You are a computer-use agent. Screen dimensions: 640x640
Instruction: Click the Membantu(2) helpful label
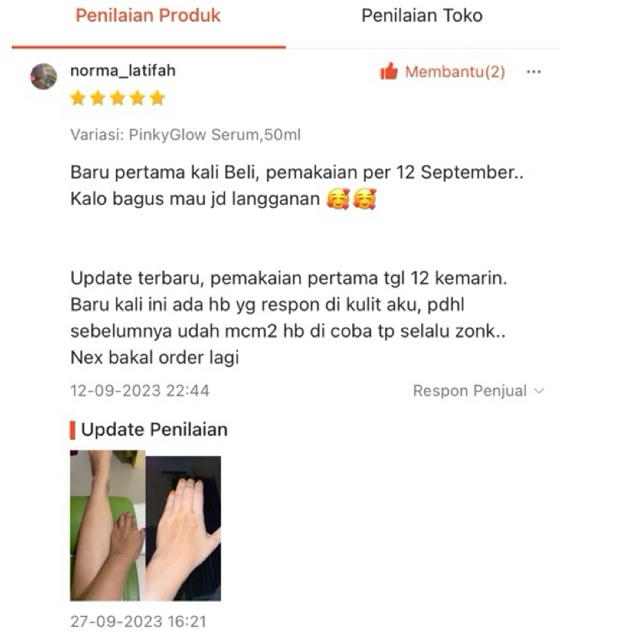(x=455, y=72)
